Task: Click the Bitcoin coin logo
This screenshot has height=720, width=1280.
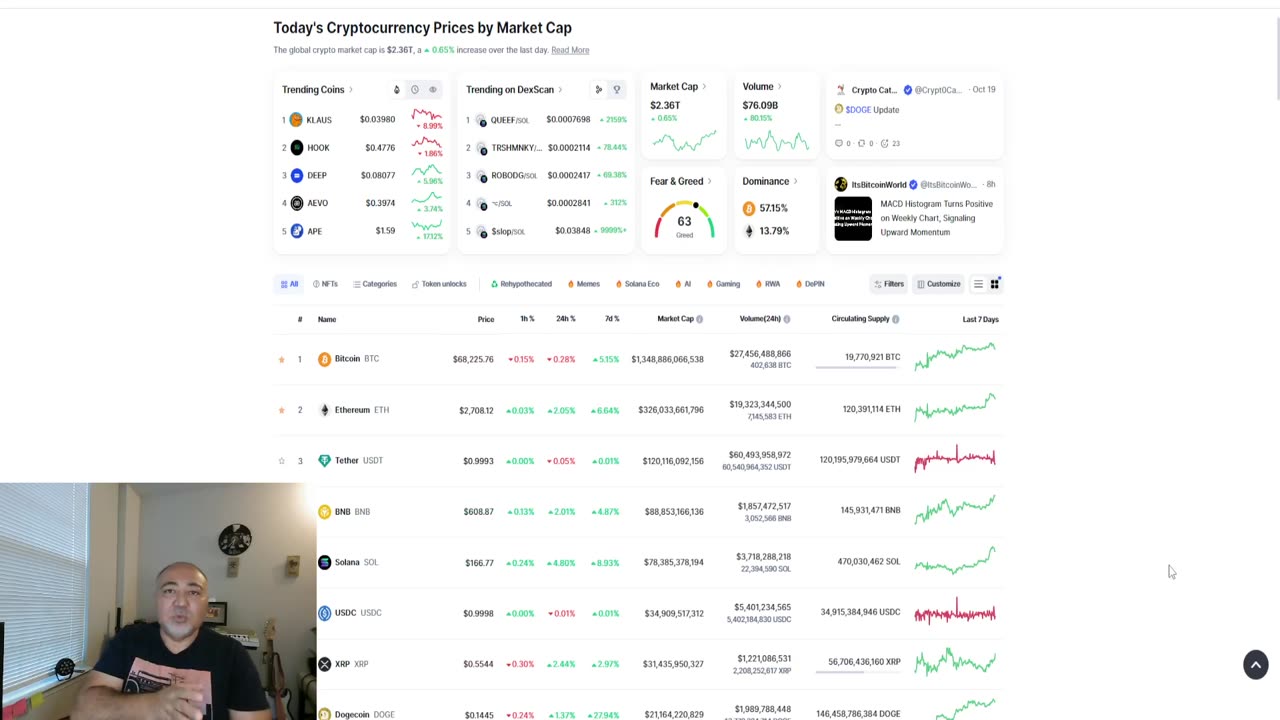Action: coord(324,359)
